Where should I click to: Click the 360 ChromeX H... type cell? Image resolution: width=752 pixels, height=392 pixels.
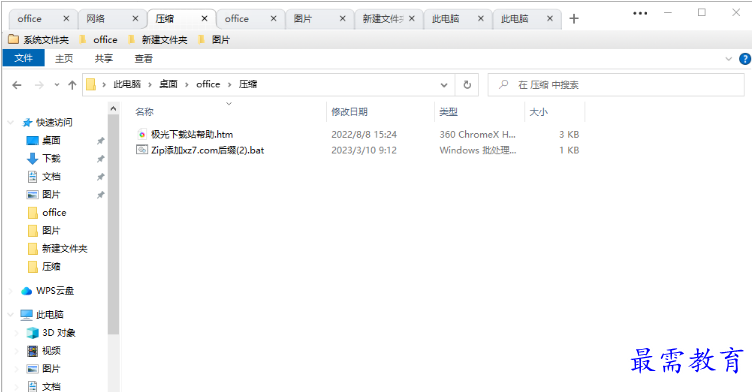click(477, 135)
